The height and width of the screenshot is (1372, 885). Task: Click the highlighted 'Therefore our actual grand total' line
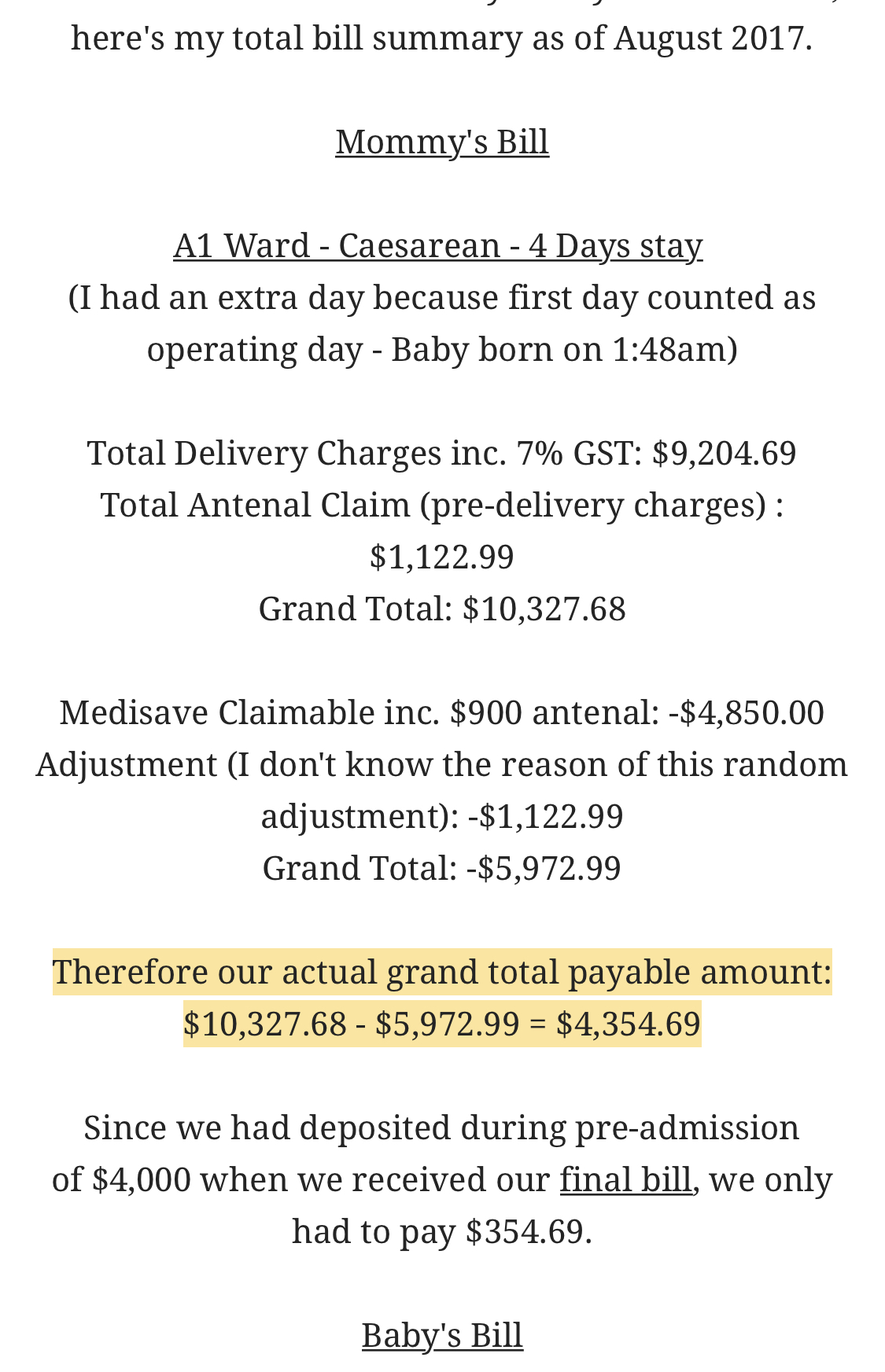(x=442, y=972)
